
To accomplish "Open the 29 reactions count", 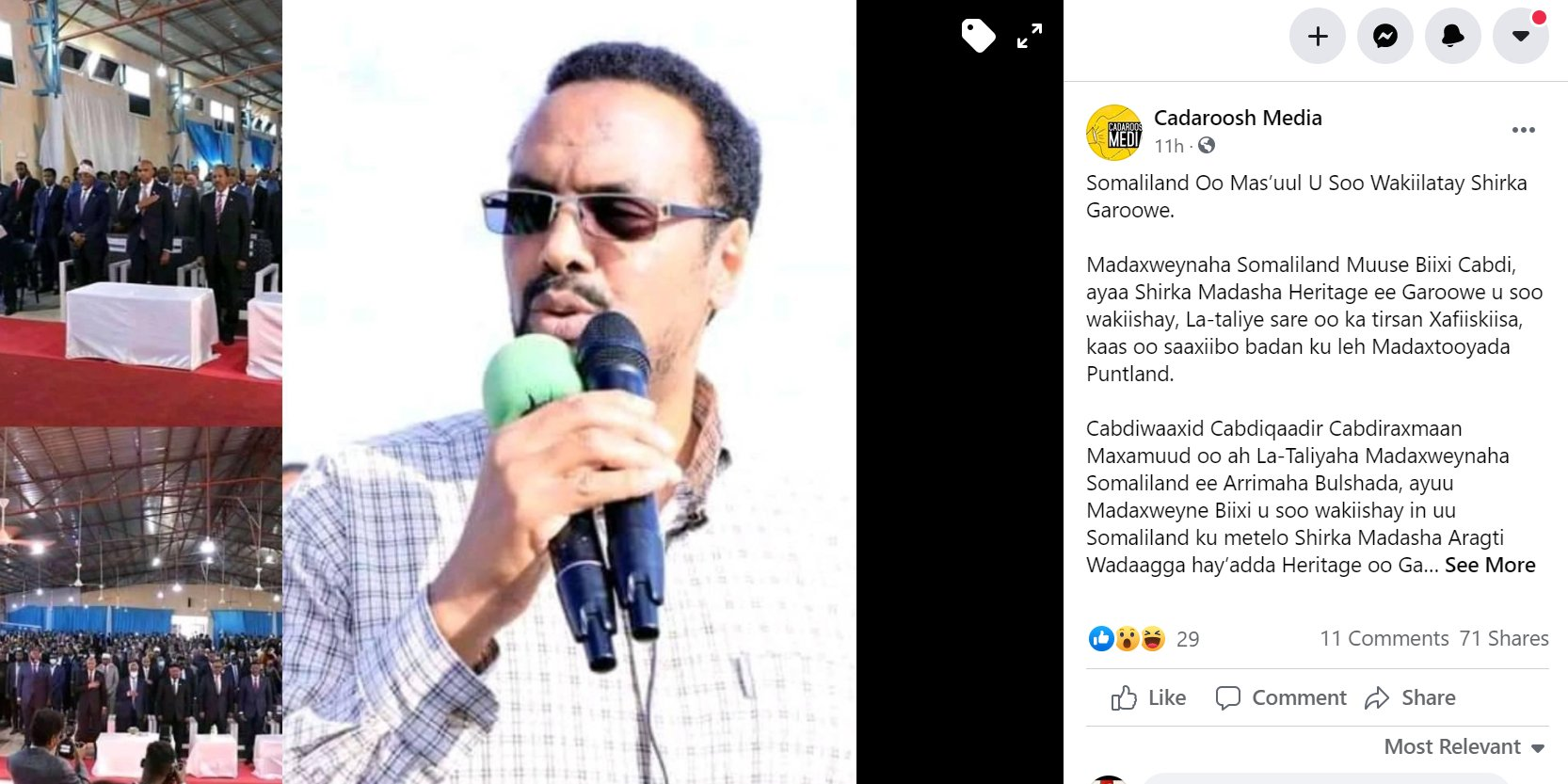I will click(1188, 639).
